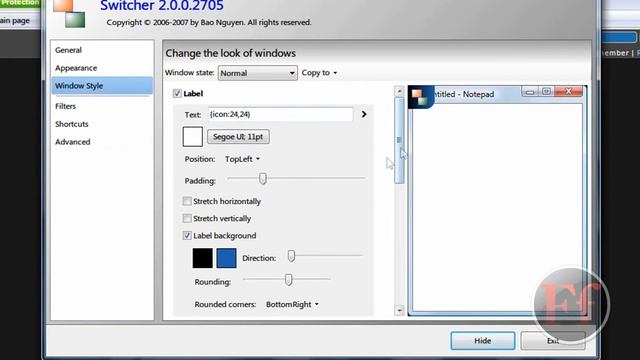Open the Advanced settings page
This screenshot has height=360, width=640.
pos(73,142)
